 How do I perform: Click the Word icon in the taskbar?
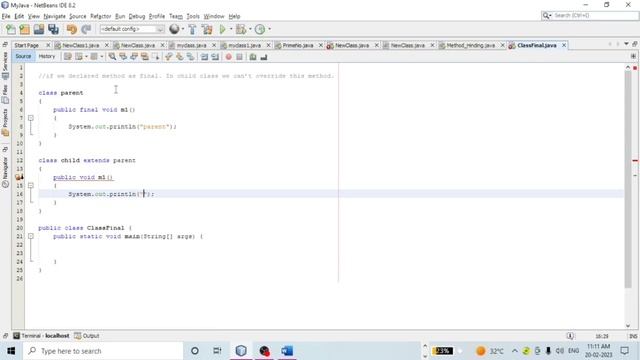[287, 351]
